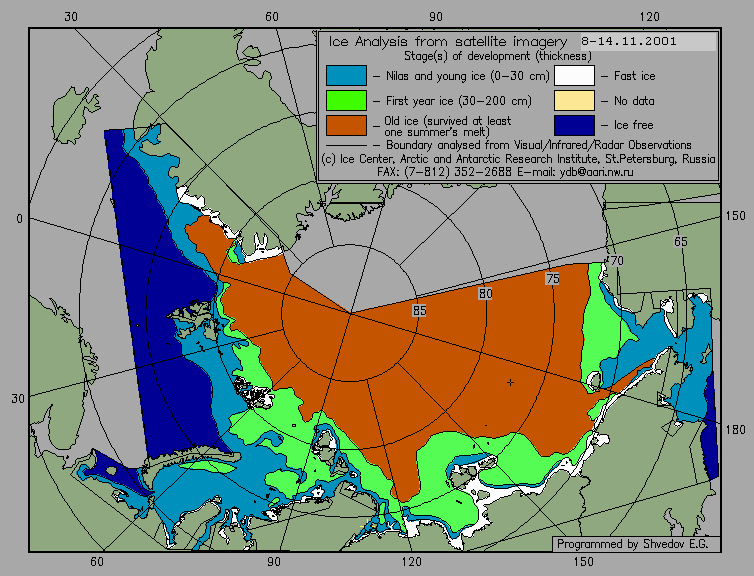Click the 75 latitude label on the map
The image size is (754, 576).
tap(553, 279)
